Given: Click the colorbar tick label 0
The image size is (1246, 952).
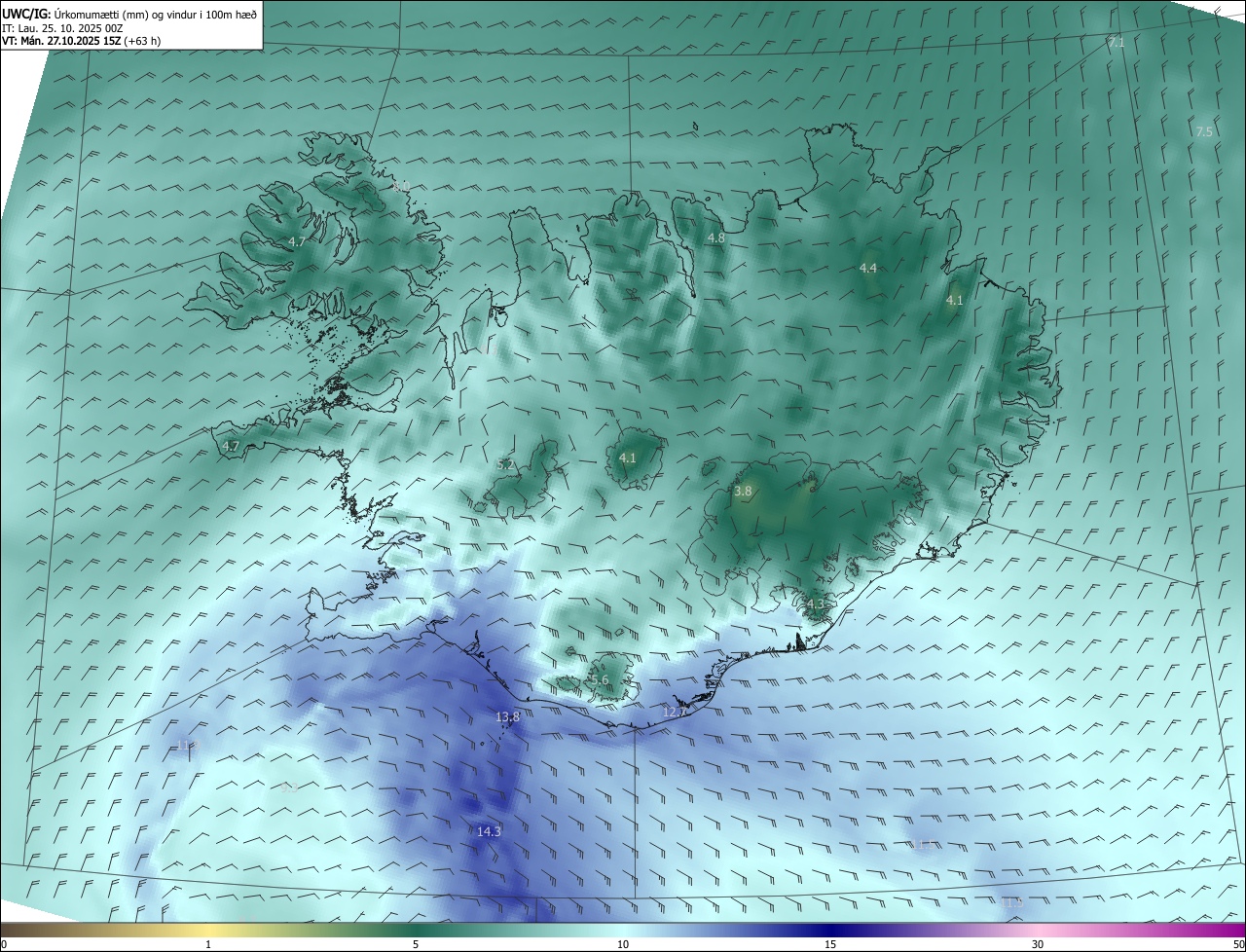Looking at the screenshot, I should point(4,944).
